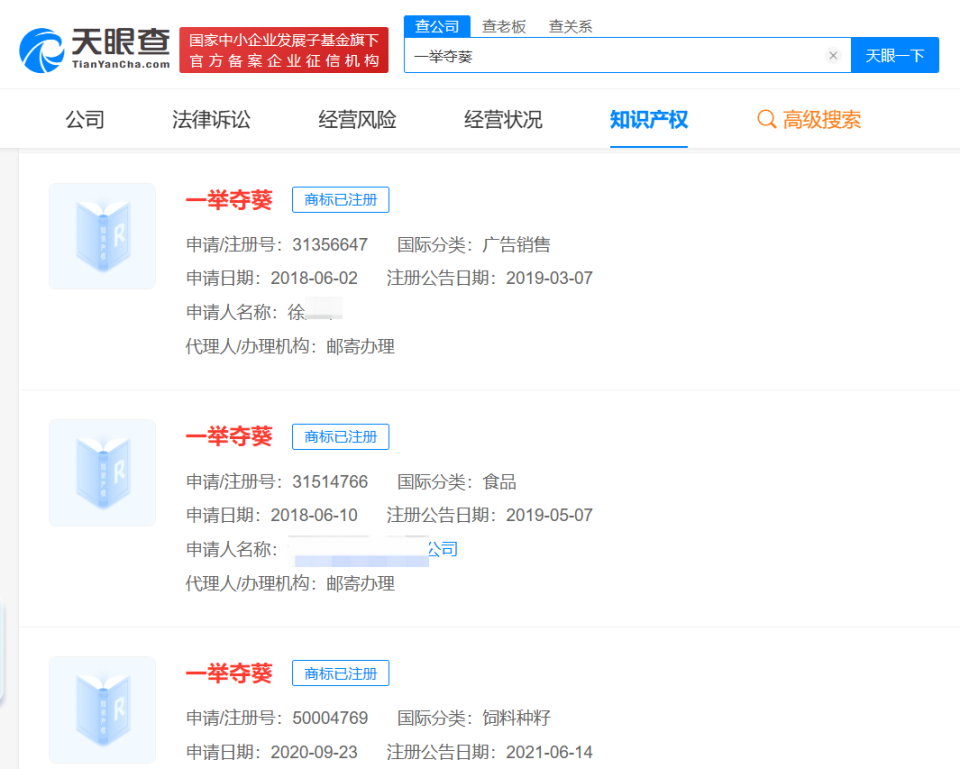Click the 国际分类: 饲料种籽 text
960x769 pixels.
tap(474, 718)
